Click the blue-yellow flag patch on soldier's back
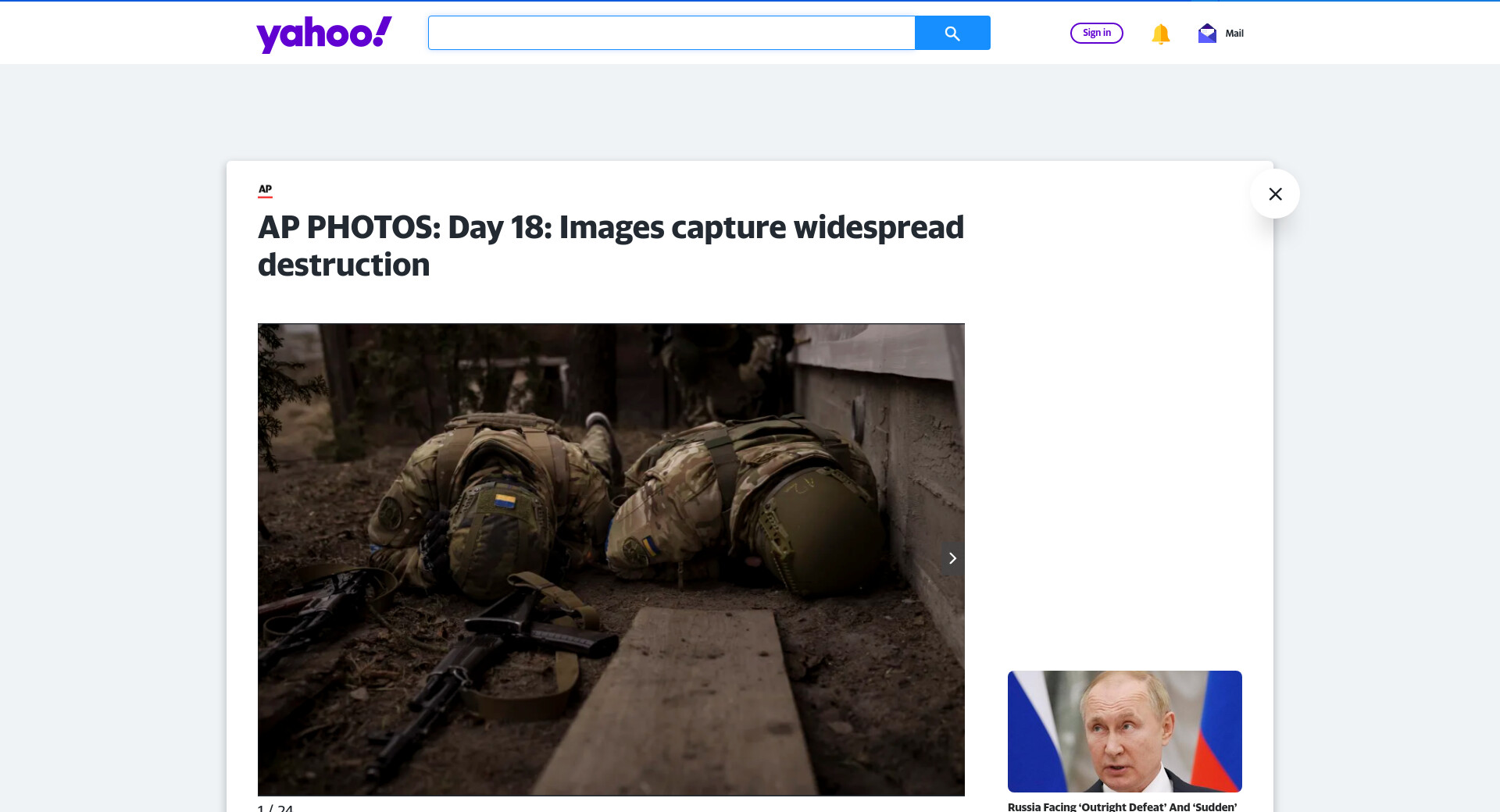The height and width of the screenshot is (812, 1500). (x=505, y=501)
